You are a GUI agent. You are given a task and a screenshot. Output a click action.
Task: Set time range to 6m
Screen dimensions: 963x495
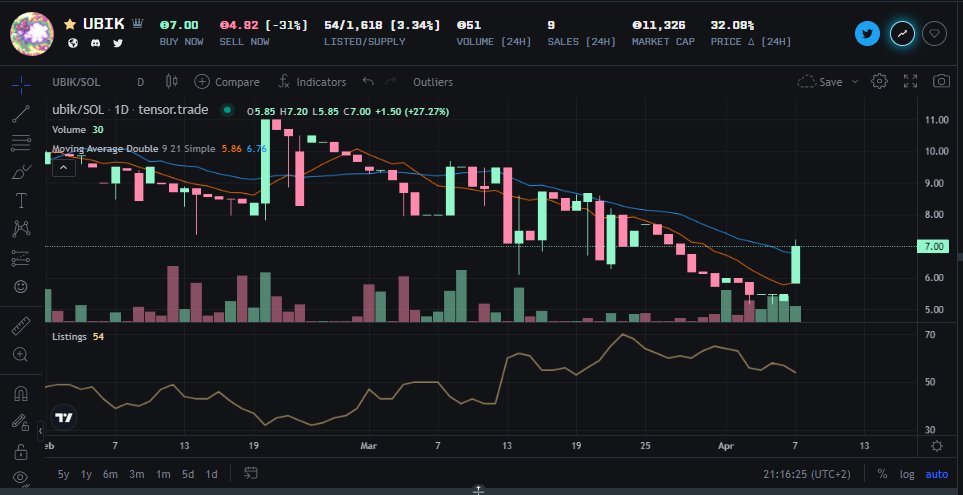pos(111,474)
